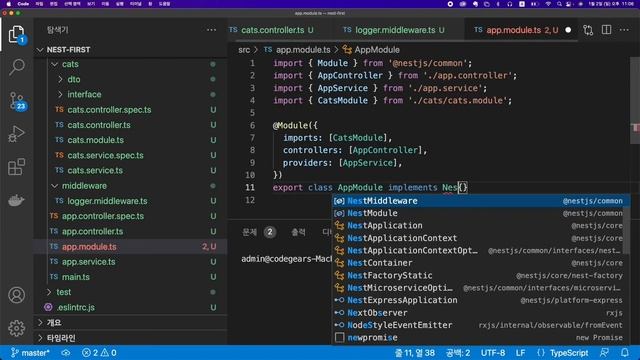The image size is (640, 360).
Task: Collapse the middleware folder
Action: (x=55, y=186)
